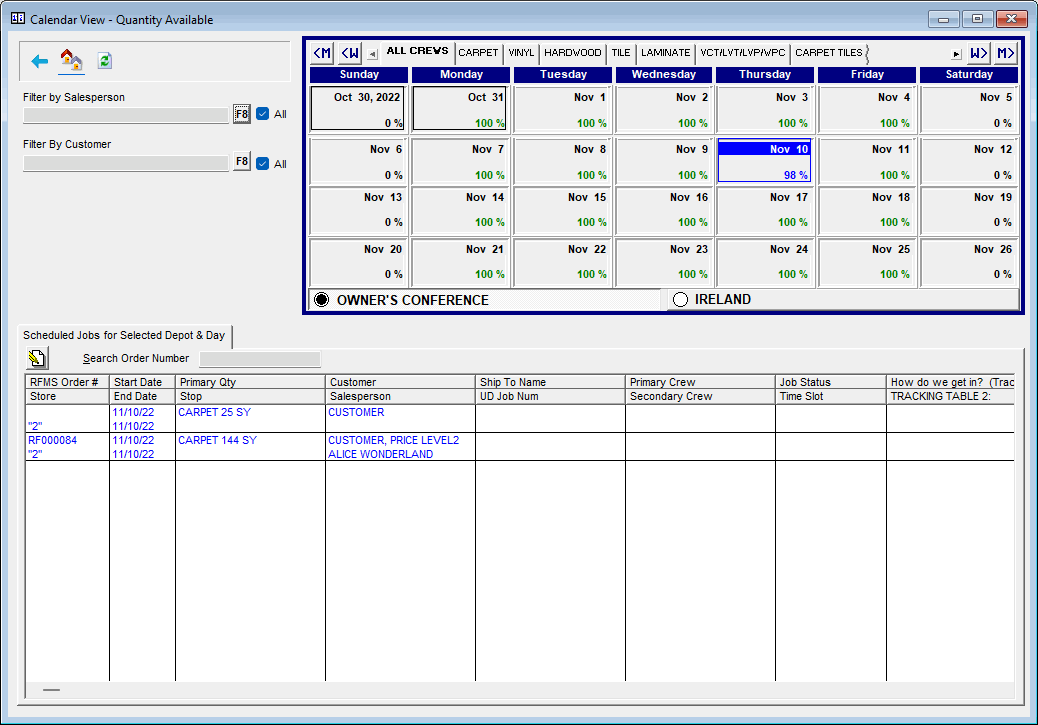This screenshot has width=1038, height=725.
Task: Click Job Status column header
Action: point(830,382)
